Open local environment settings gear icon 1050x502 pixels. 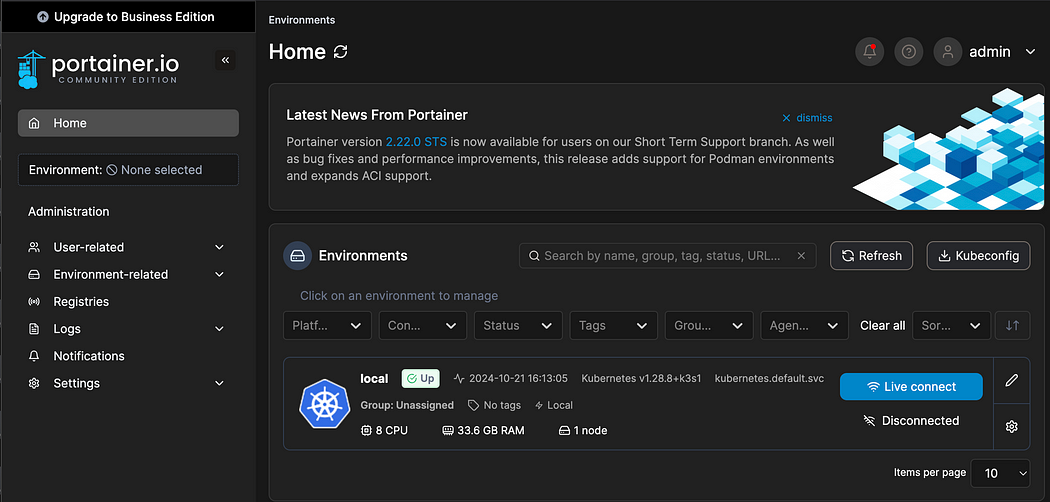pyautogui.click(x=1012, y=426)
